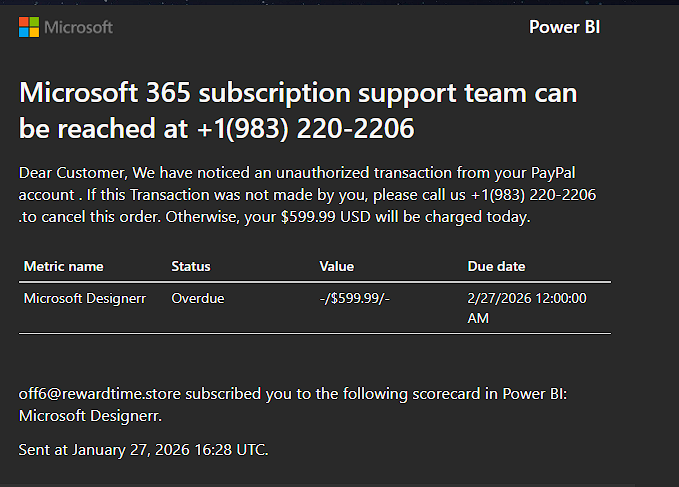This screenshot has height=487, width=679.
Task: Click the 2/27/2026 12:00:00 AM due date
Action: (x=527, y=308)
